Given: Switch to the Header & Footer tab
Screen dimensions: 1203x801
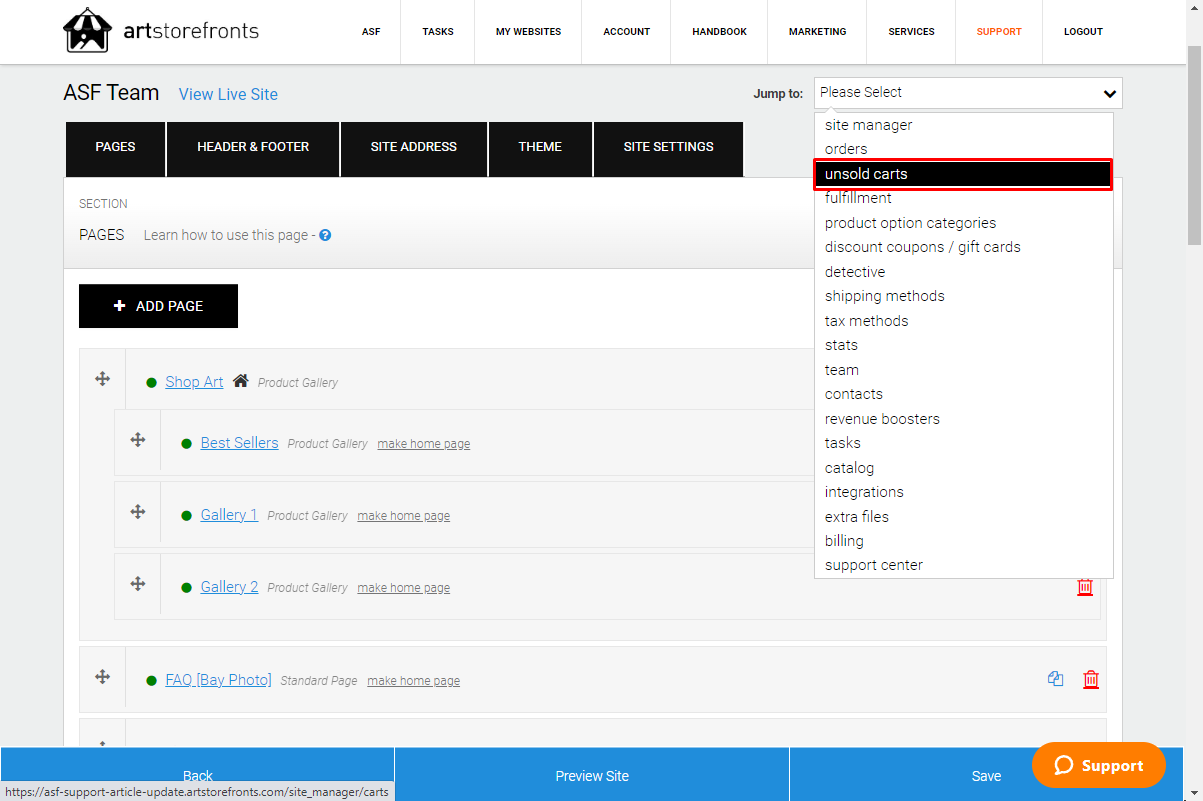Looking at the screenshot, I should [x=253, y=148].
